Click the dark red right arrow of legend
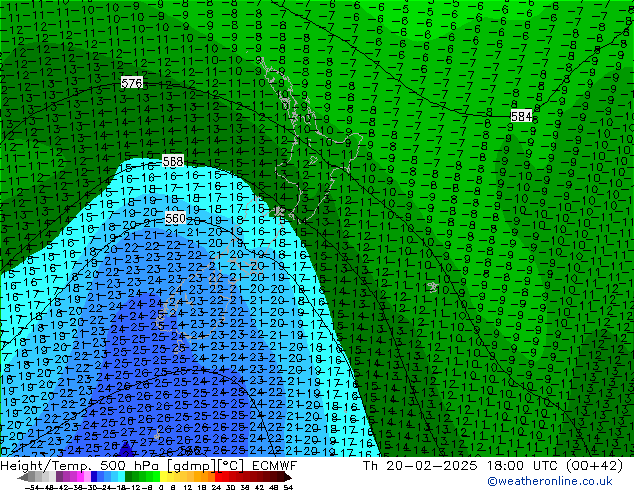634x490 pixels. tap(288, 477)
